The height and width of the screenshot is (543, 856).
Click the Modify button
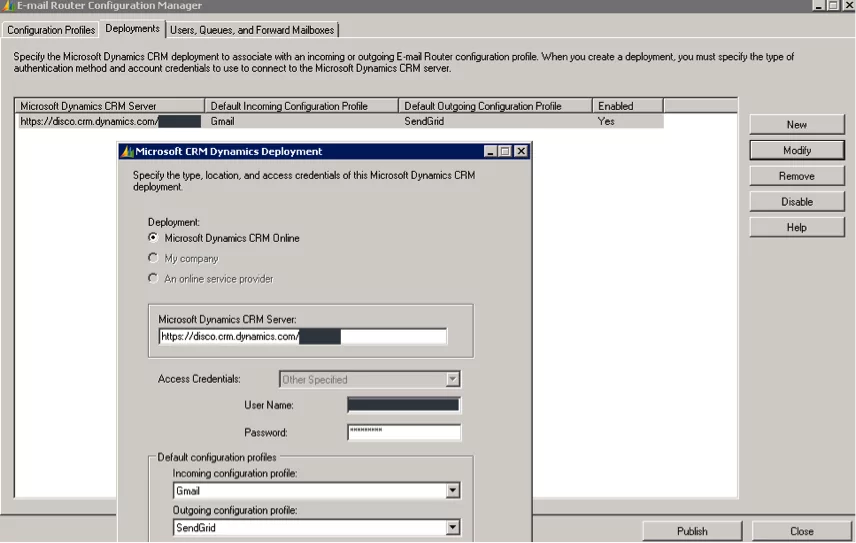tap(796, 150)
